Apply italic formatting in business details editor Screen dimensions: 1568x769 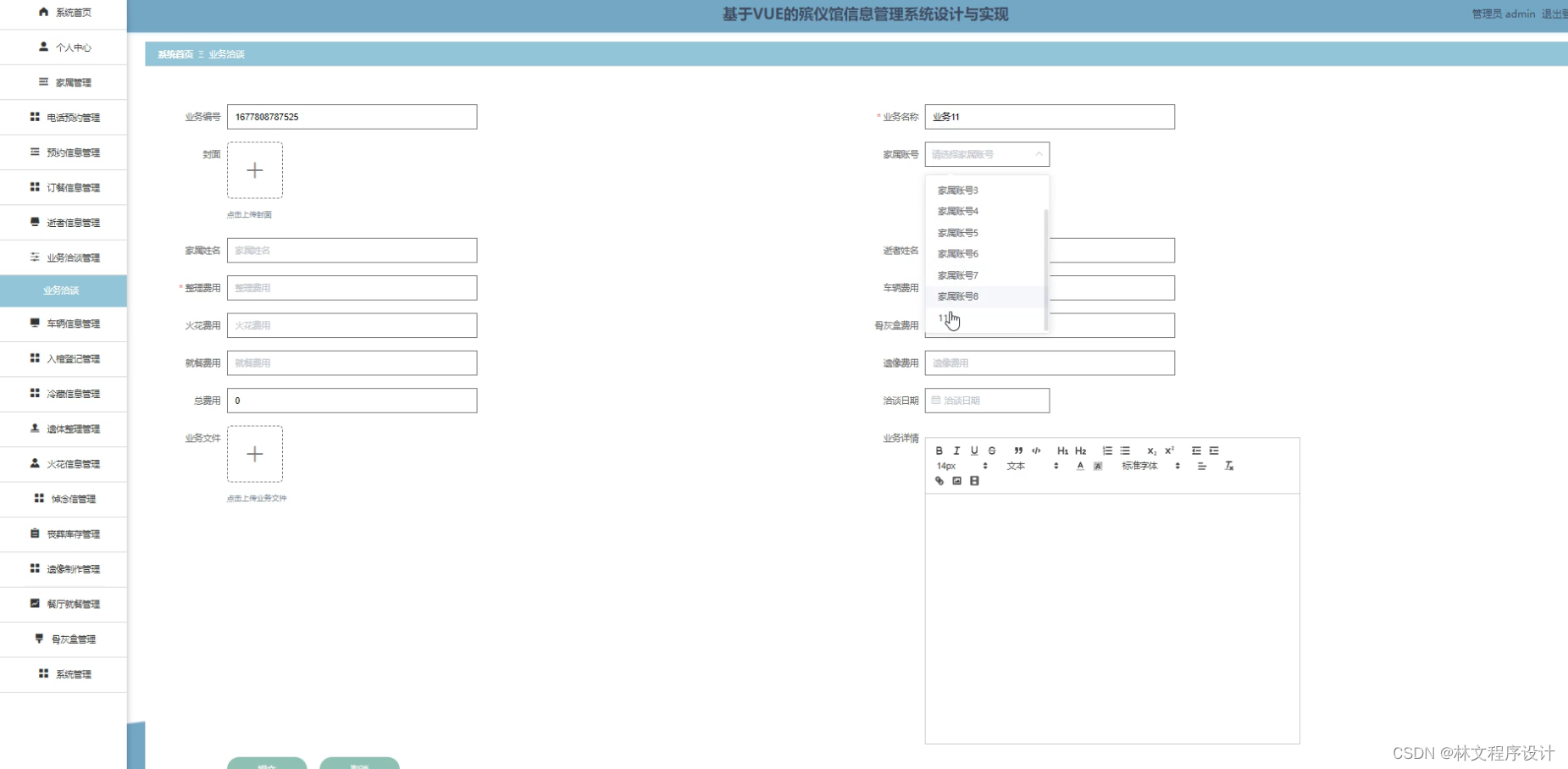pyautogui.click(x=956, y=451)
